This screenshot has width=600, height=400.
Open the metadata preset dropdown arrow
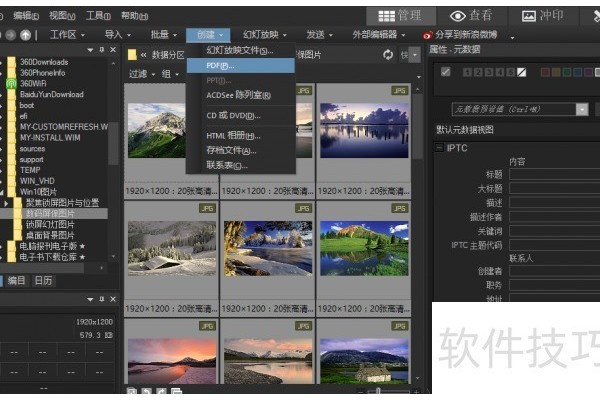[582, 109]
